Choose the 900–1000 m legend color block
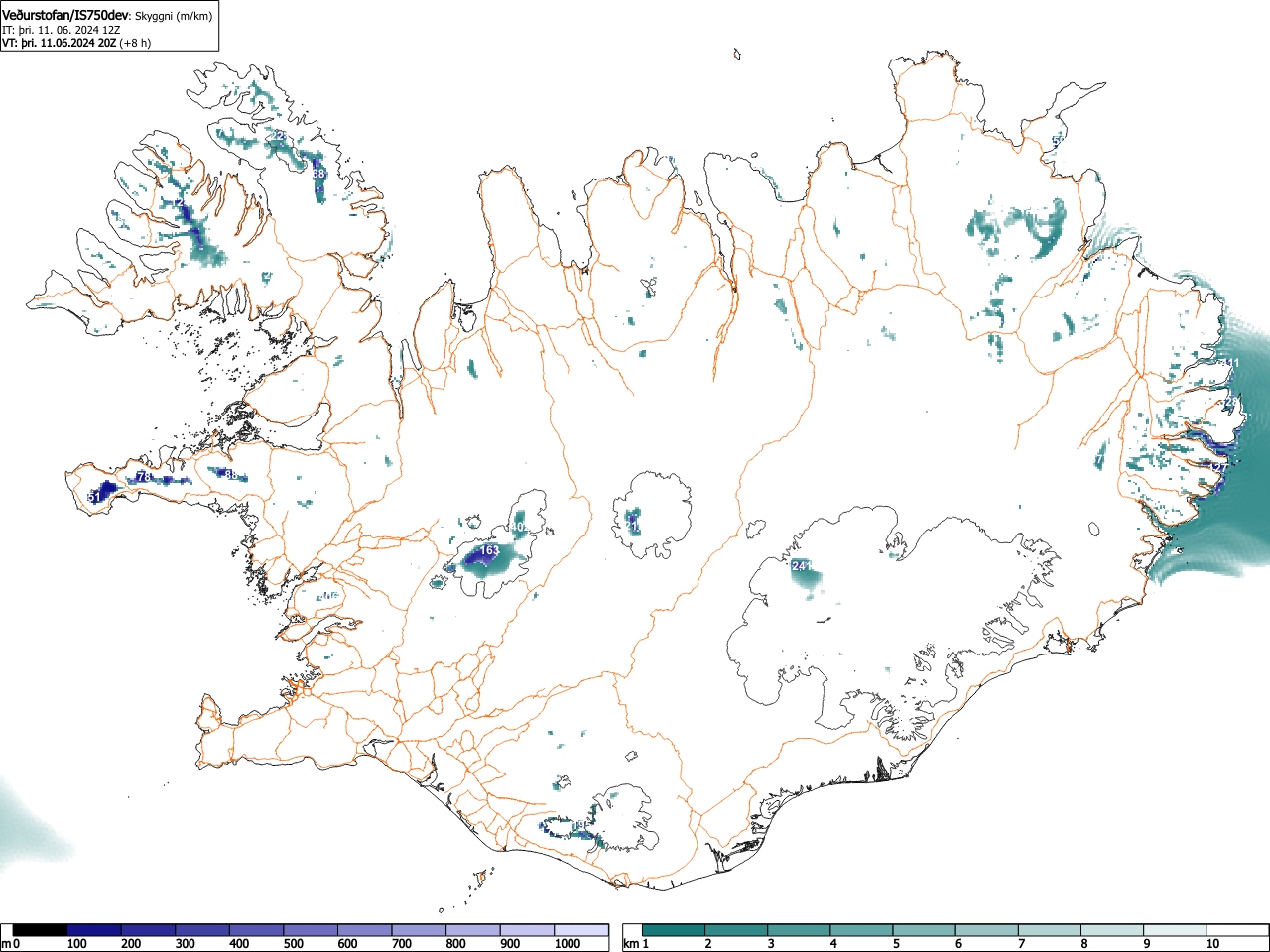Image resolution: width=1270 pixels, height=952 pixels. point(527,930)
